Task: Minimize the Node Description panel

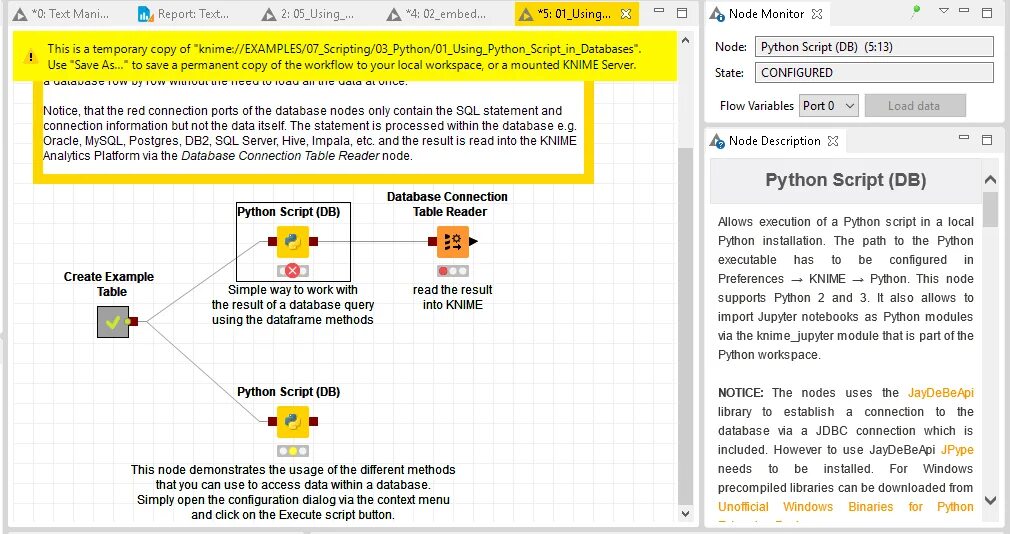Action: 964,137
